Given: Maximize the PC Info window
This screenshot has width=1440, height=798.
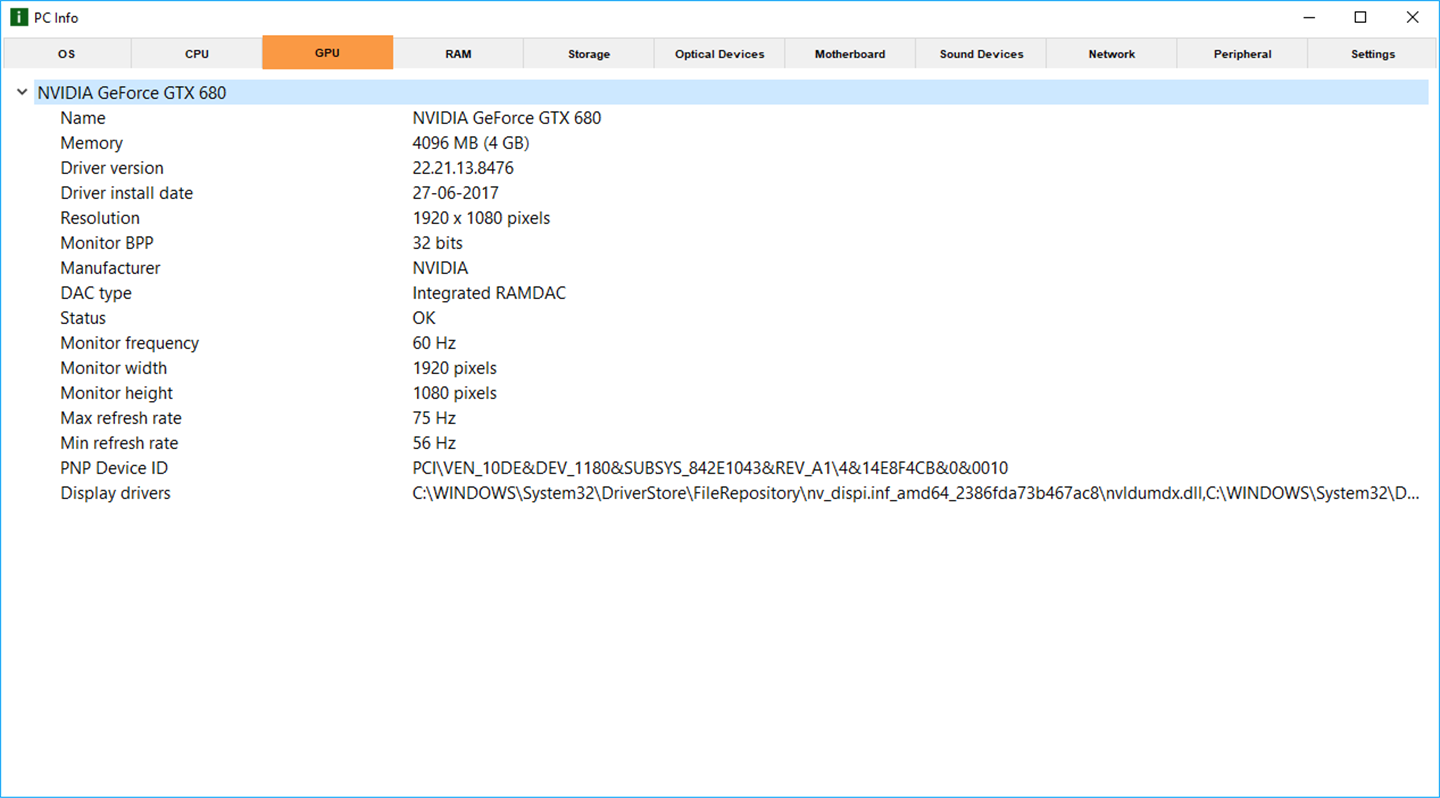Looking at the screenshot, I should [1360, 18].
